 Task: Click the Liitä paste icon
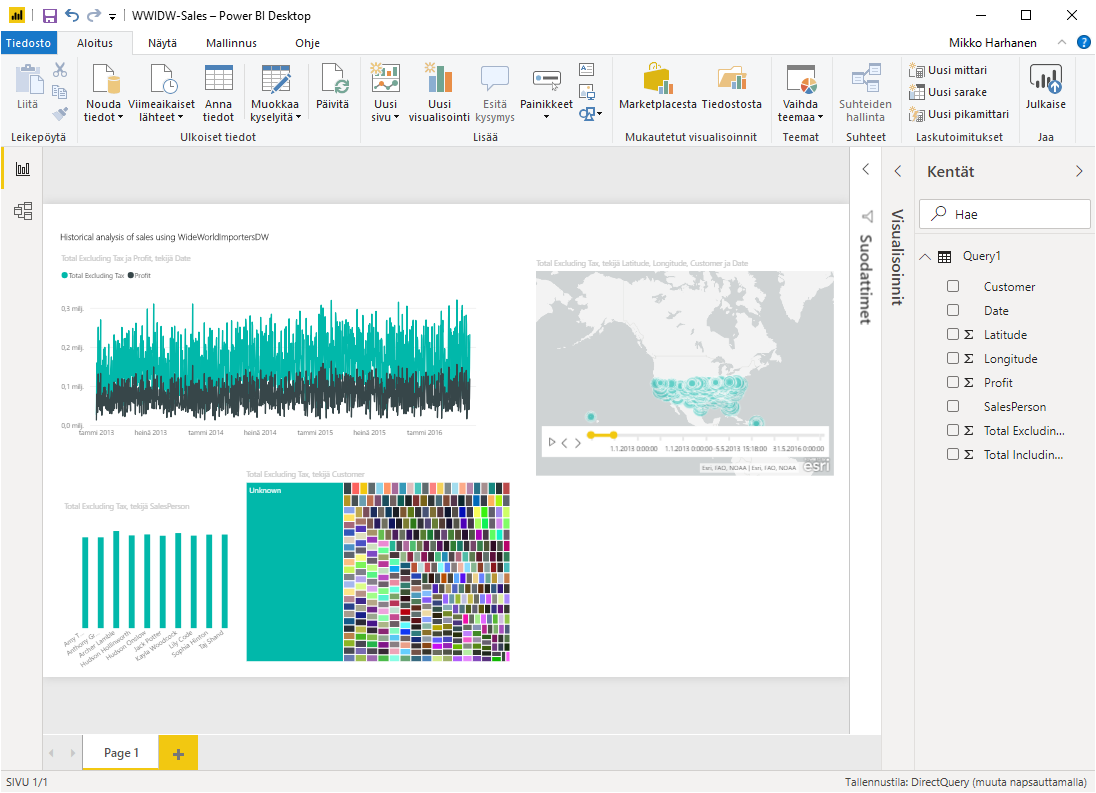pyautogui.click(x=29, y=80)
